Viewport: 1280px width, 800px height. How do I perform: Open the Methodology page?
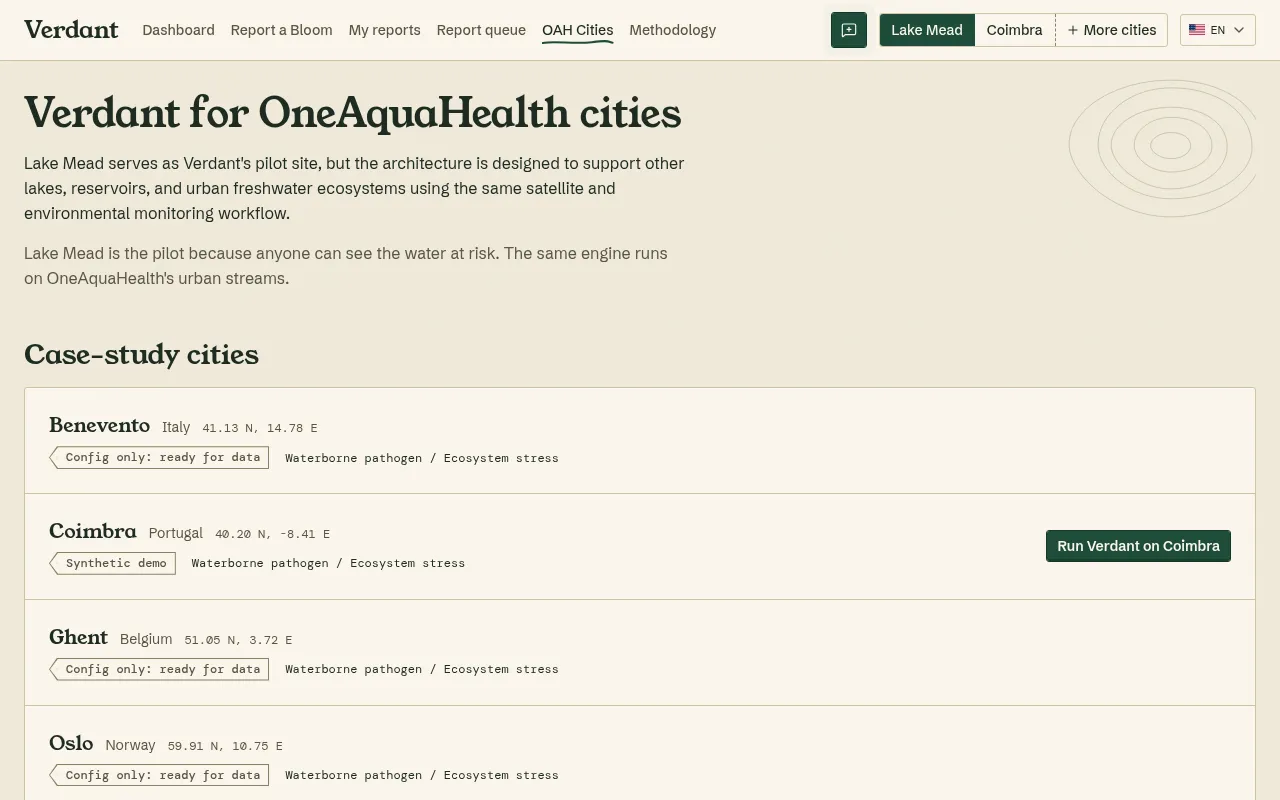click(x=672, y=30)
